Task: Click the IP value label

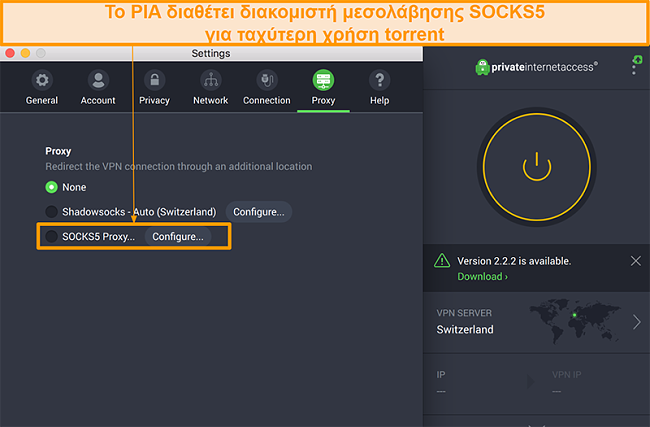Action: click(x=441, y=391)
